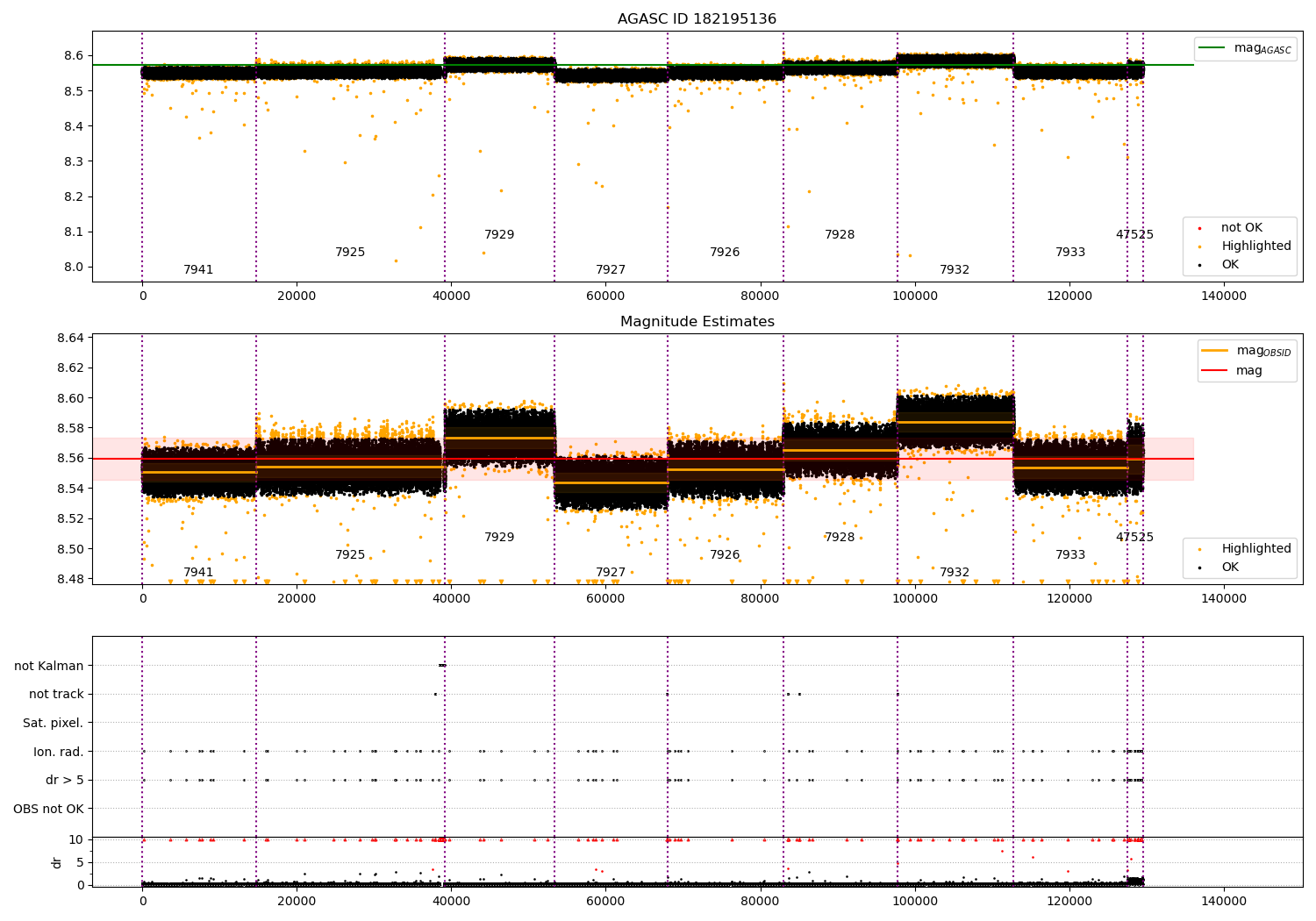
Task: Click the rotated 'dr' y-axis label
Action: pyautogui.click(x=57, y=862)
